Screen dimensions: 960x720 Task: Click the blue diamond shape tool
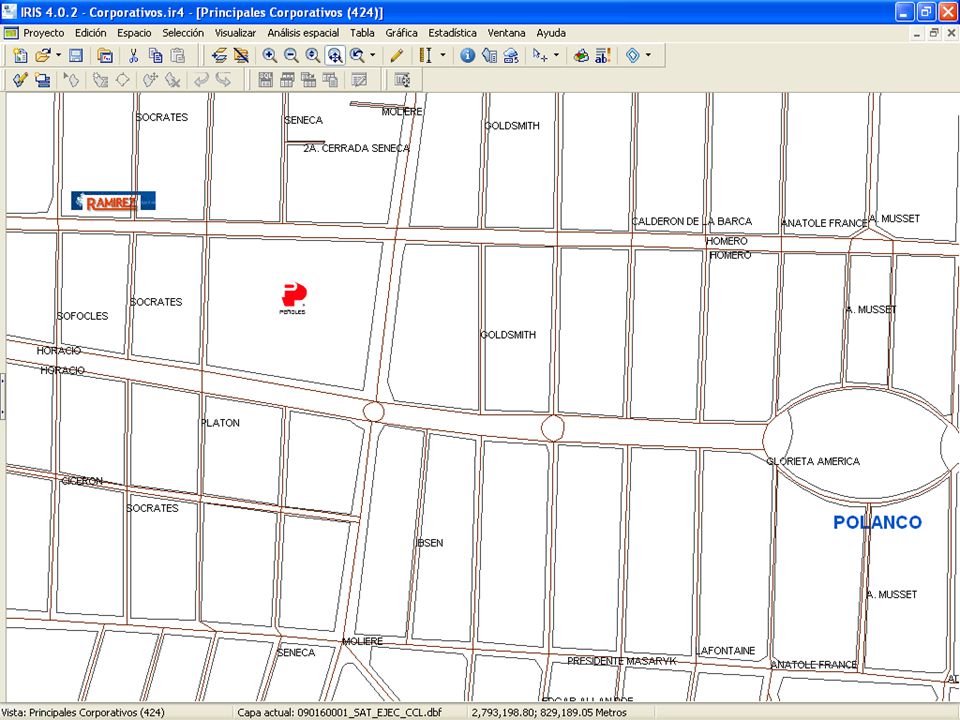coord(633,56)
